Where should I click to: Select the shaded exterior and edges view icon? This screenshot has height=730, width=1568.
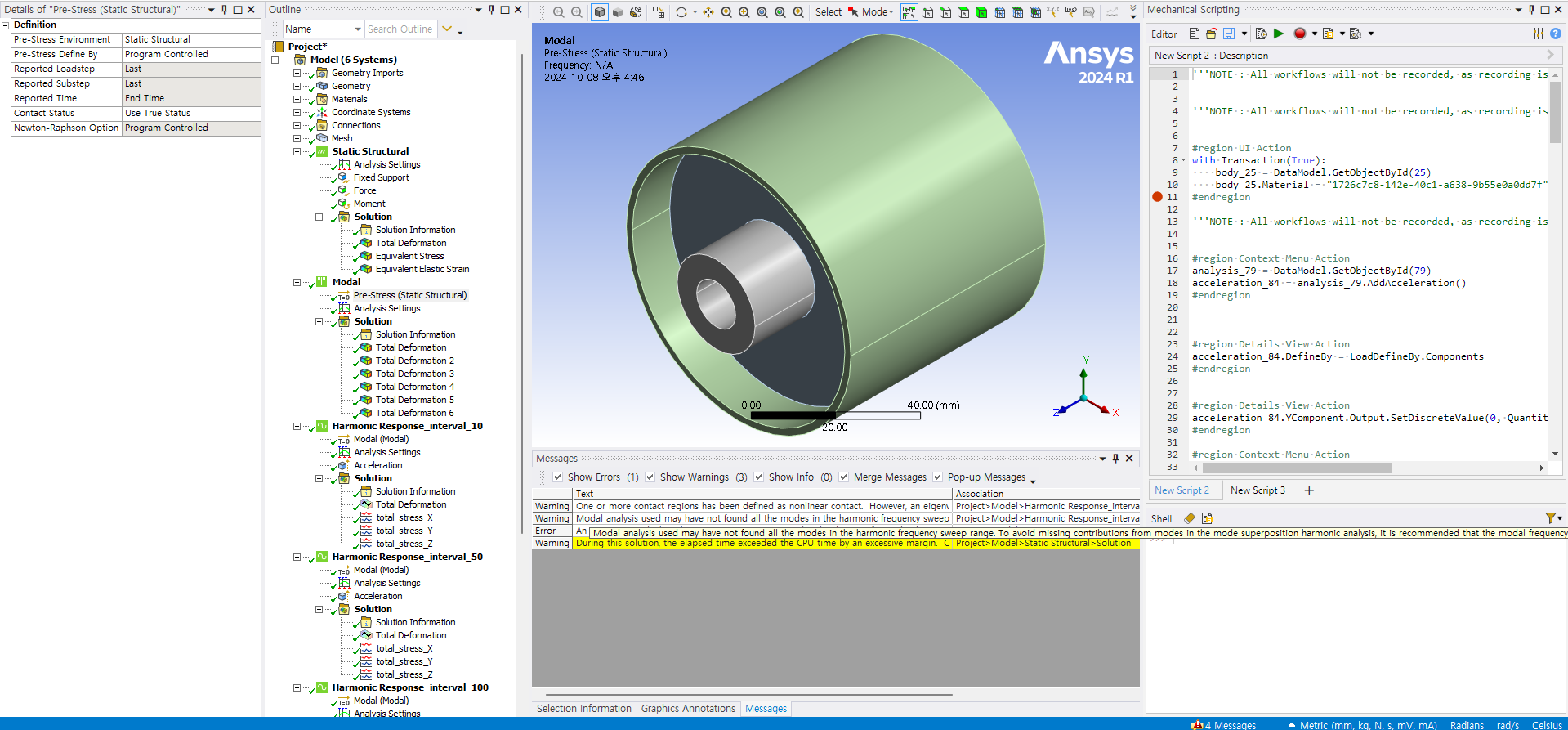(600, 12)
